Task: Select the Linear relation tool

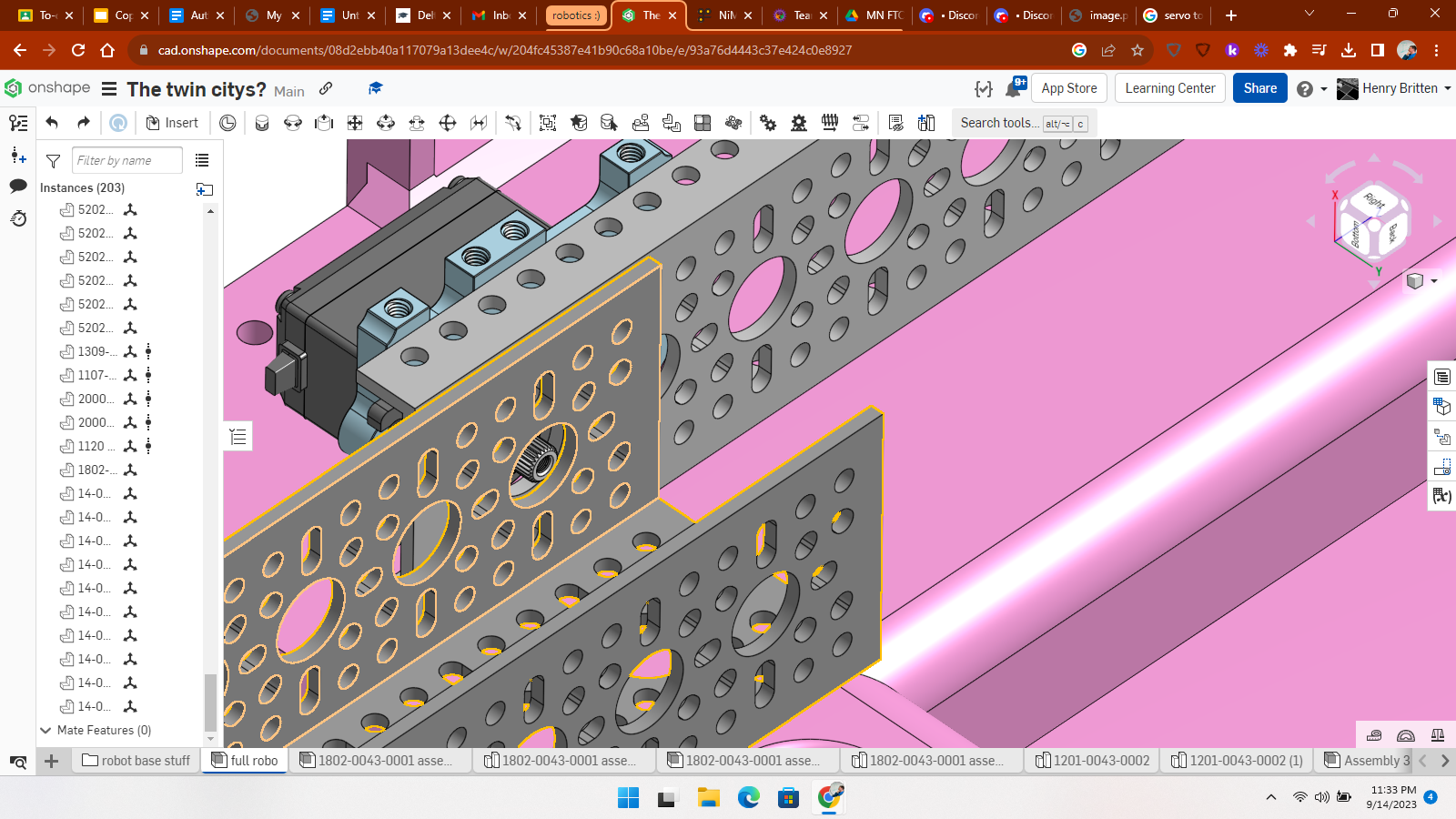Action: point(861,123)
